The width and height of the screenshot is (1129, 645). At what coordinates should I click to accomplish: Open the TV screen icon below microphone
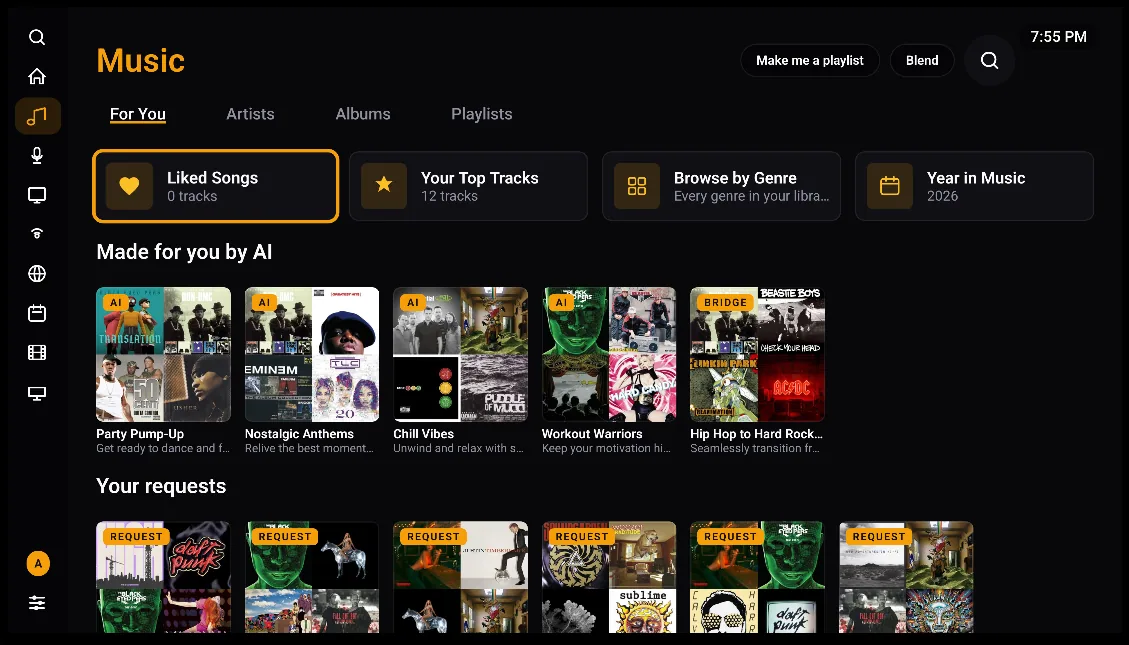pos(37,195)
